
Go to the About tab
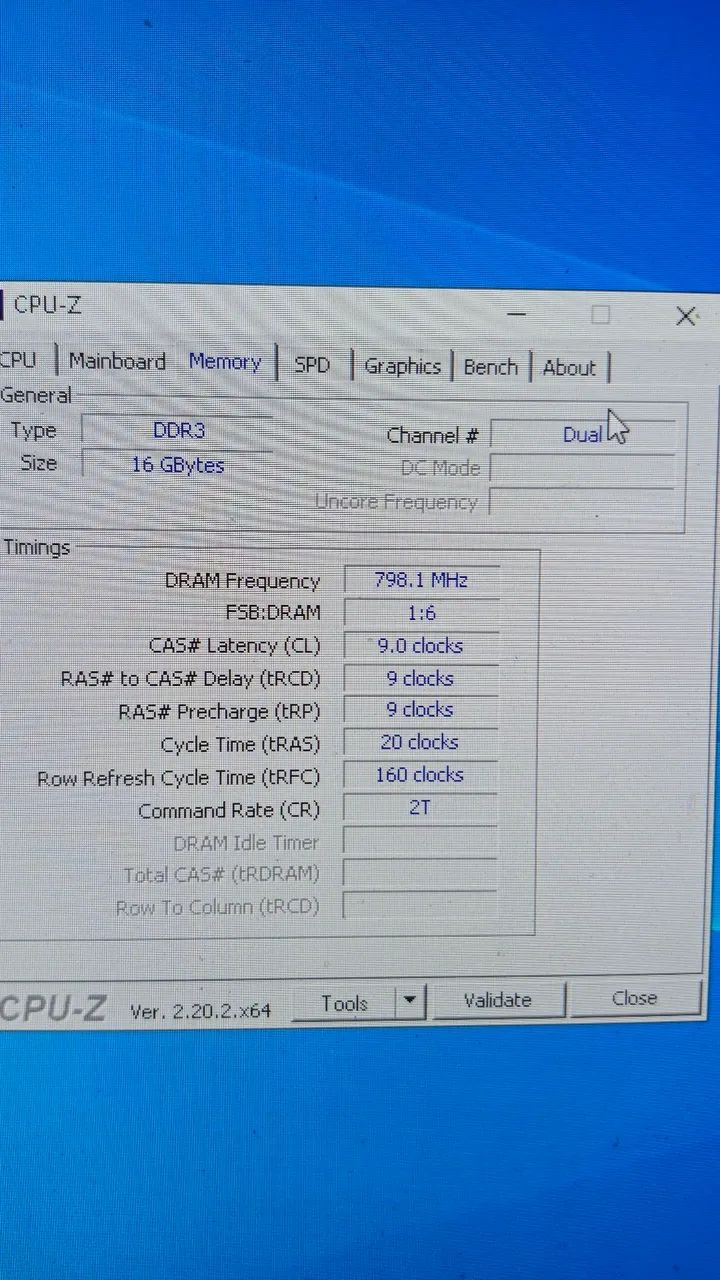point(569,368)
